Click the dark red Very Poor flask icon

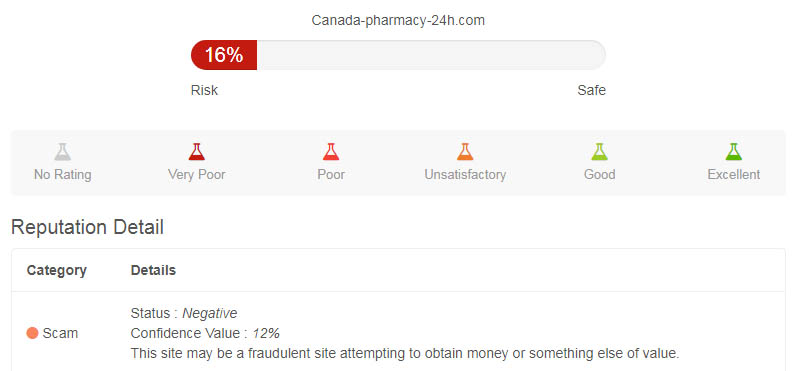point(197,152)
